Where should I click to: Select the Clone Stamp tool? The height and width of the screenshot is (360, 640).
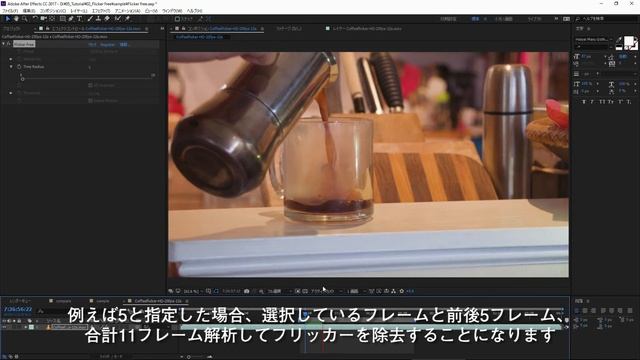pos(98,19)
